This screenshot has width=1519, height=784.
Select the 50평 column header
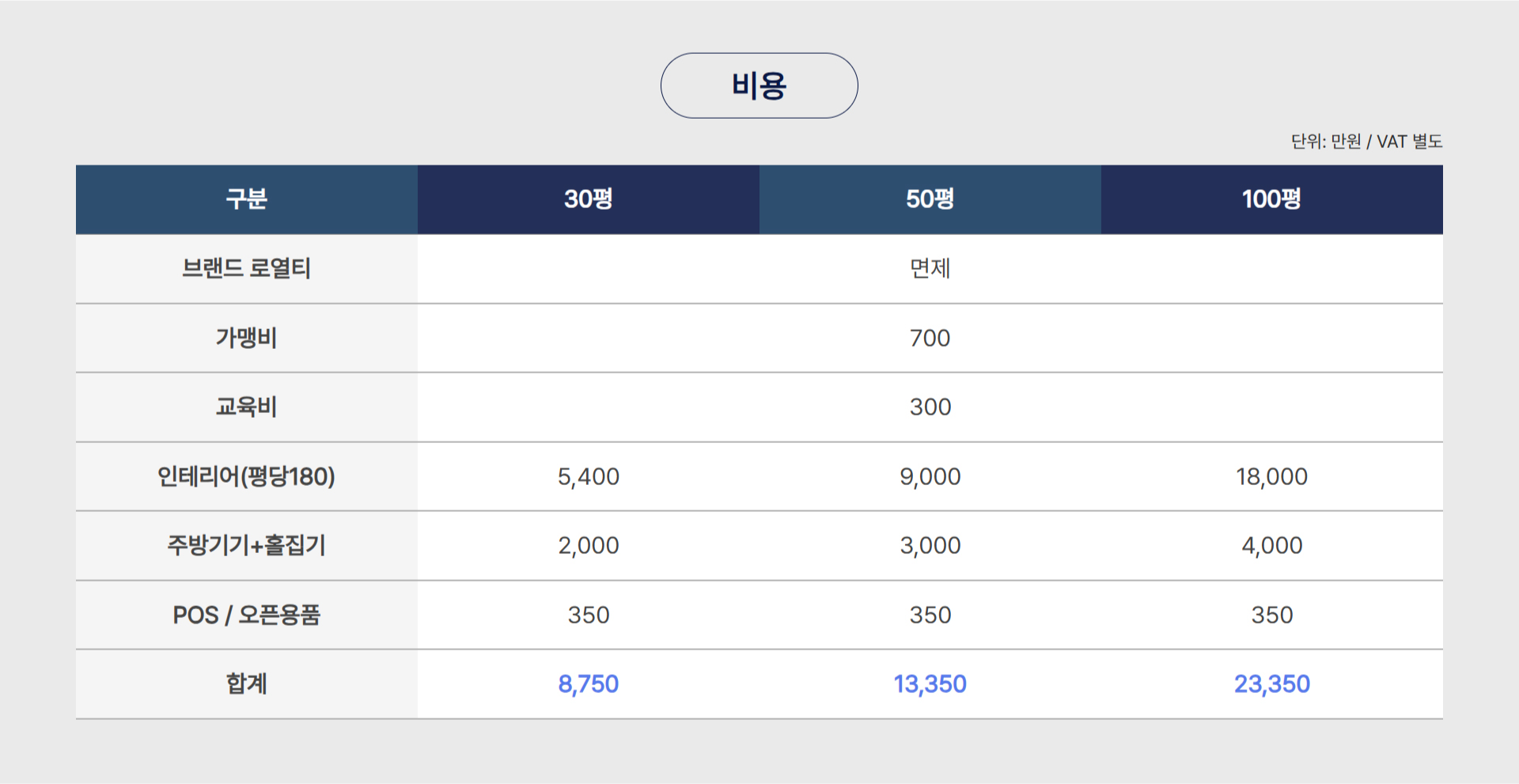coord(930,199)
